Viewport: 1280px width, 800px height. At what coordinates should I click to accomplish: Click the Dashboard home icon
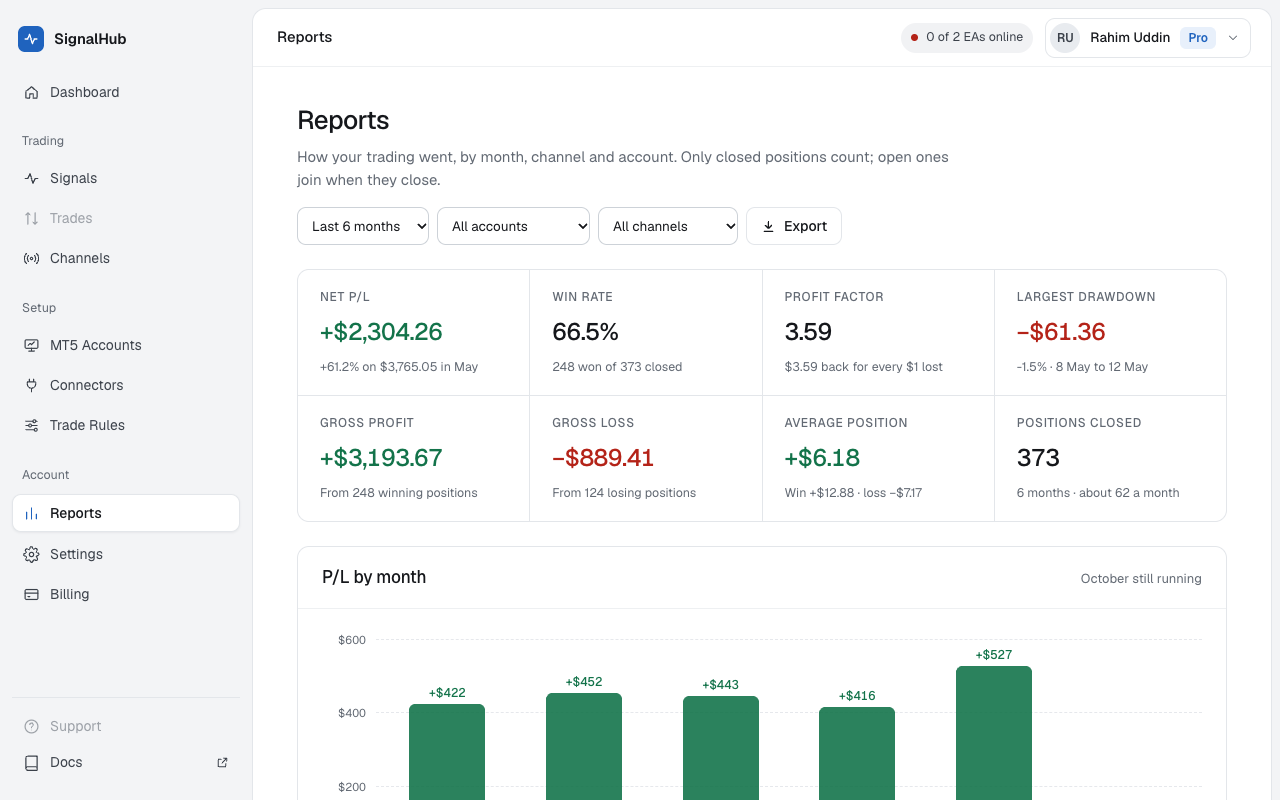click(31, 92)
